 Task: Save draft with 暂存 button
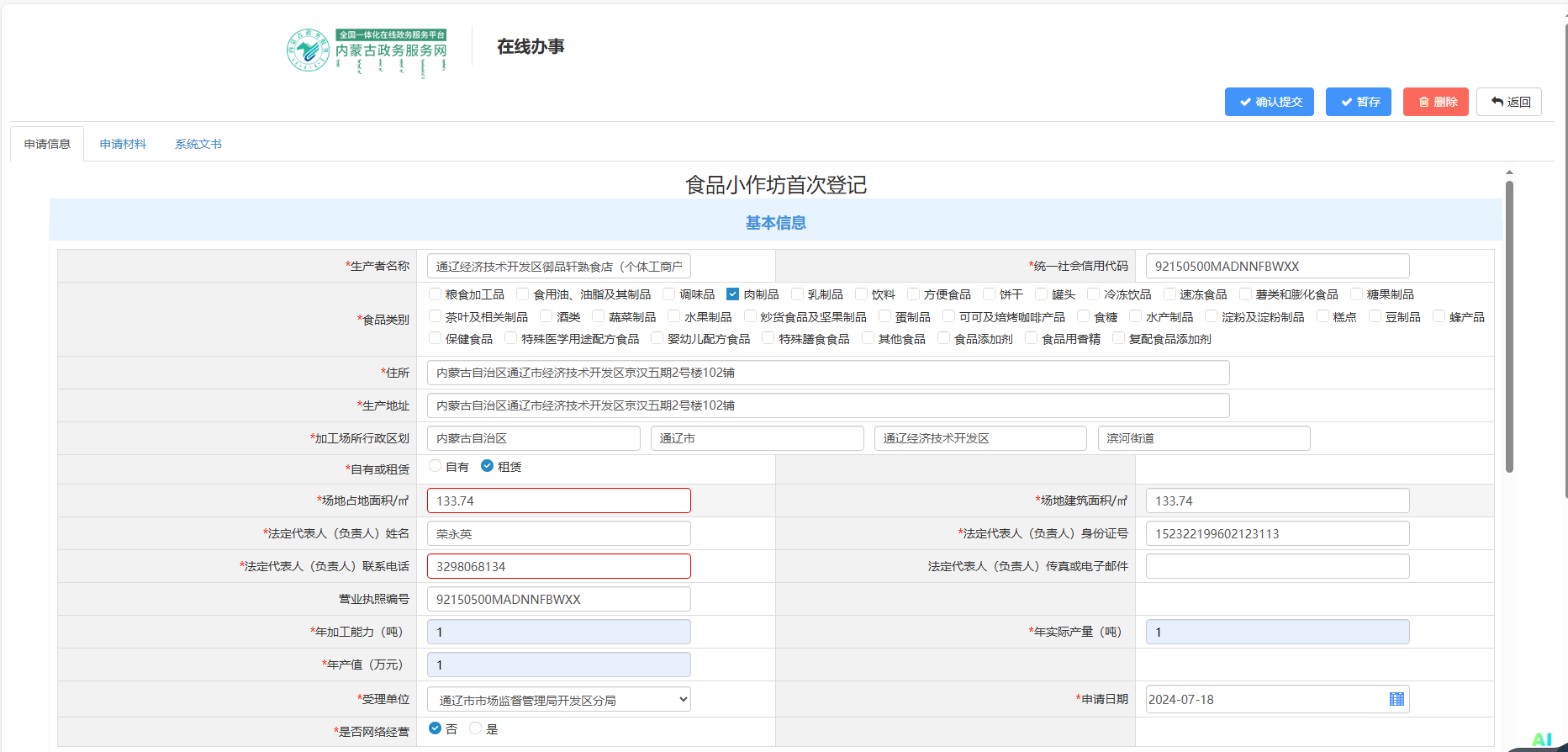click(x=1358, y=102)
